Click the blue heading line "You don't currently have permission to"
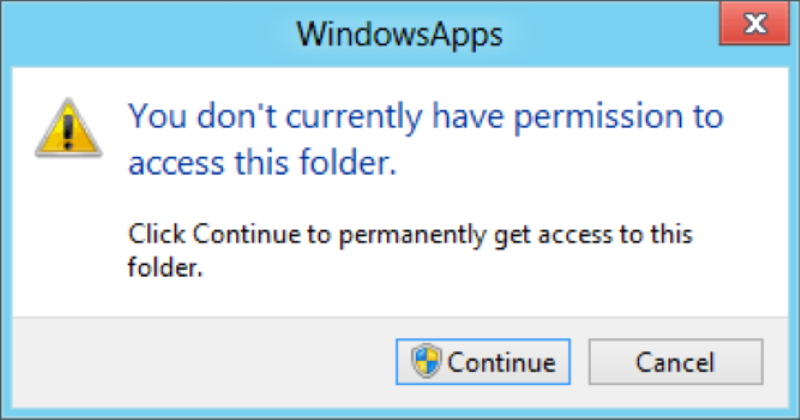The width and height of the screenshot is (800, 420). 426,118
